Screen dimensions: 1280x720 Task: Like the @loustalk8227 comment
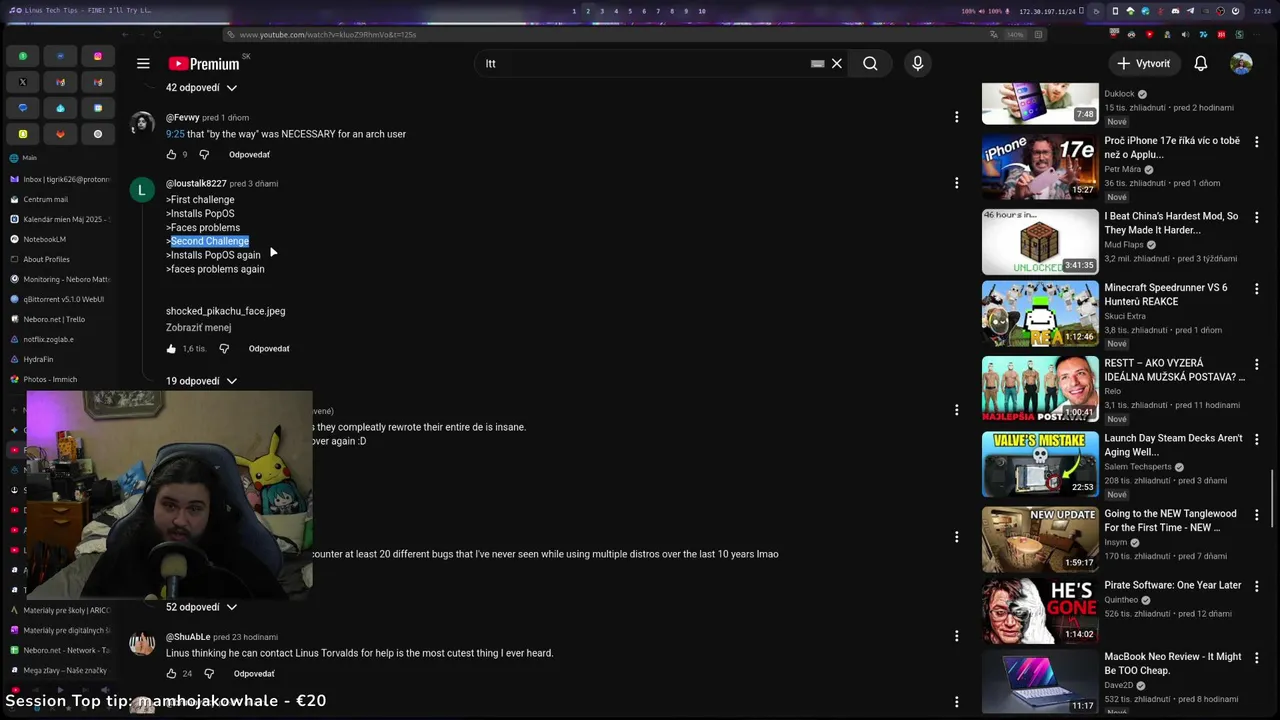pyautogui.click(x=171, y=349)
